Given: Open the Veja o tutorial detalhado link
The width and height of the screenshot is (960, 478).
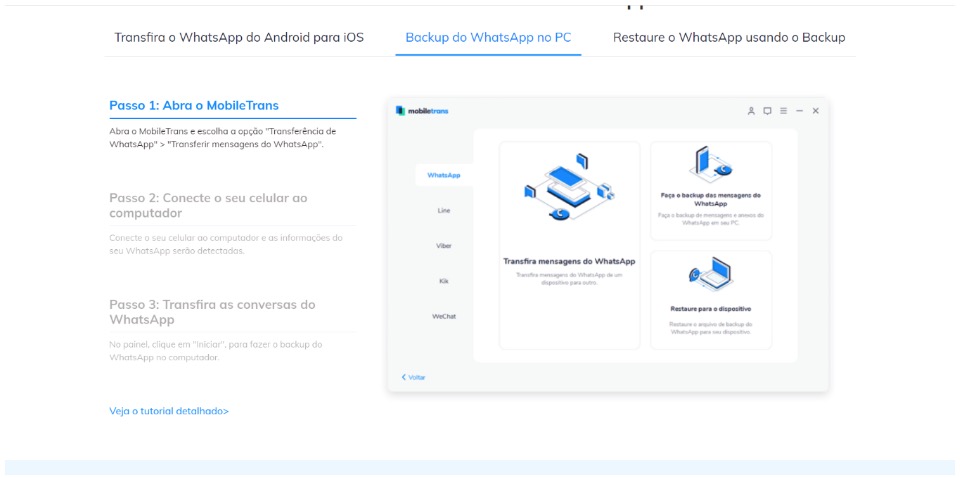Looking at the screenshot, I should point(169,411).
